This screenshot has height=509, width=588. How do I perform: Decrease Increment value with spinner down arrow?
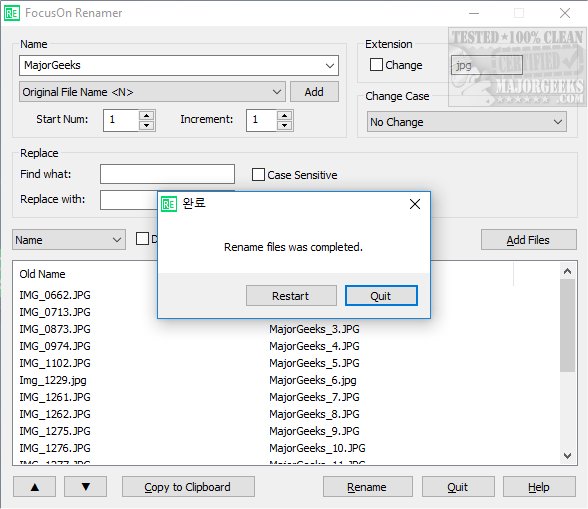[x=285, y=125]
